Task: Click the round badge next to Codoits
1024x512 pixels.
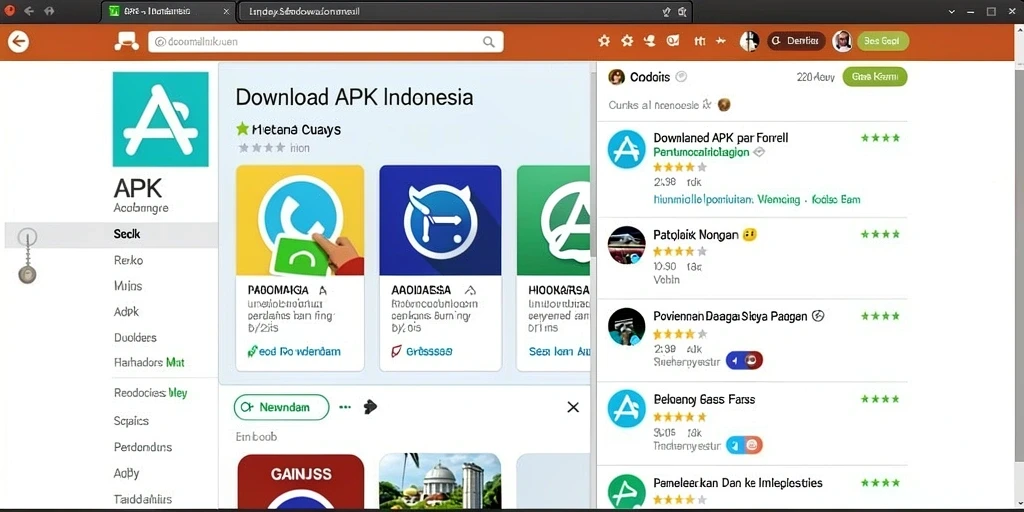Action: (681, 76)
